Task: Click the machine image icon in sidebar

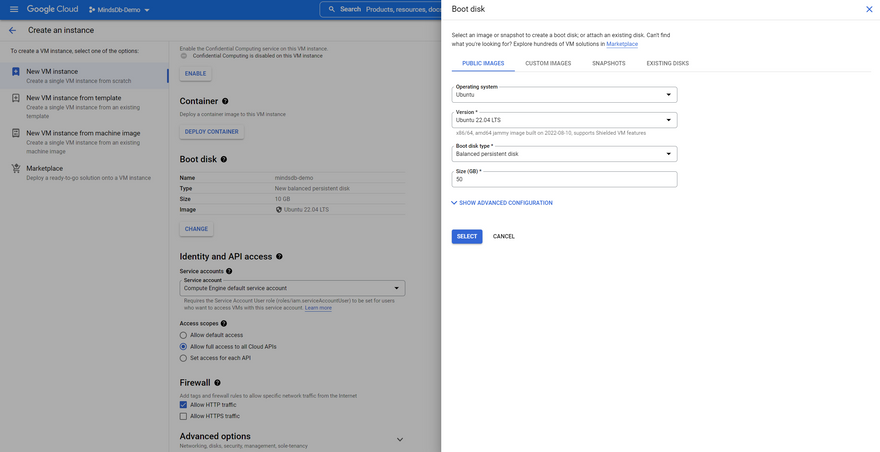Action: 16,133
